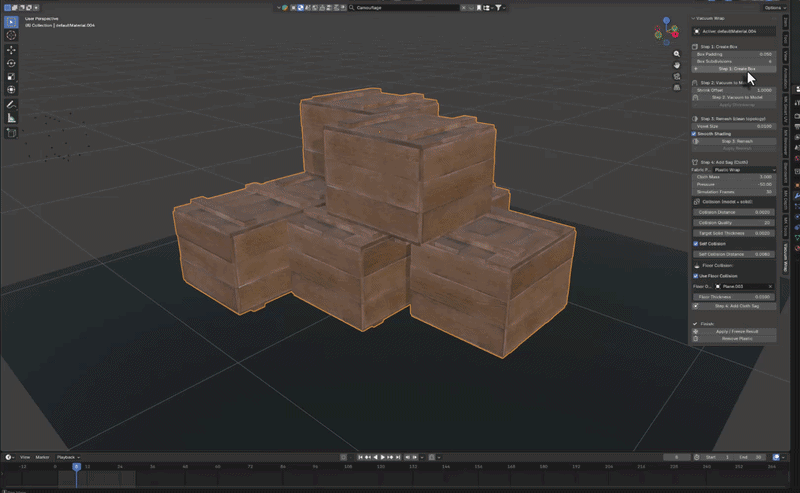
Task: Toggle the Self Collision checkbox
Action: 695,243
